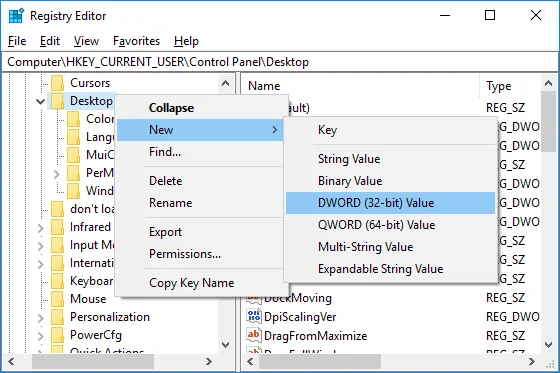
Task: Expand the PerMonitorSettings subkey arrow
Action: click(56, 174)
